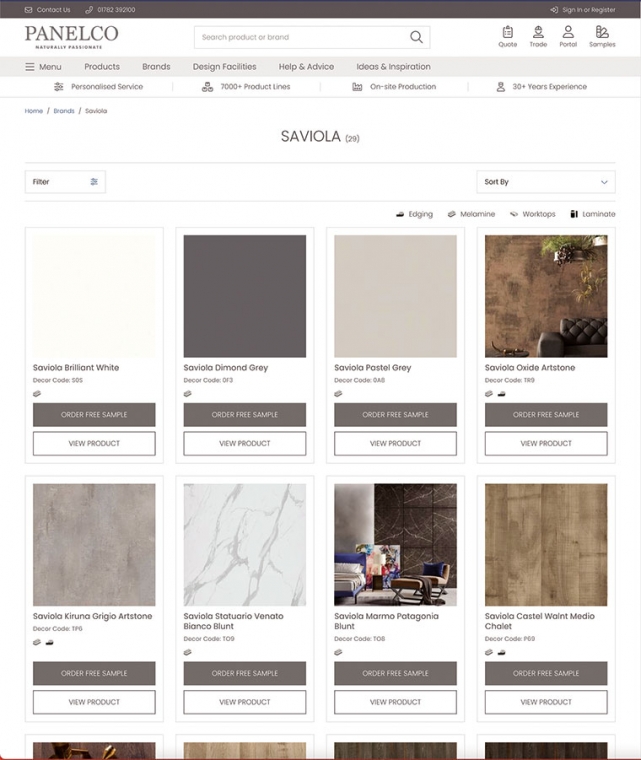This screenshot has height=760, width=641.
Task: Open the Sort By dropdown
Action: [x=546, y=182]
